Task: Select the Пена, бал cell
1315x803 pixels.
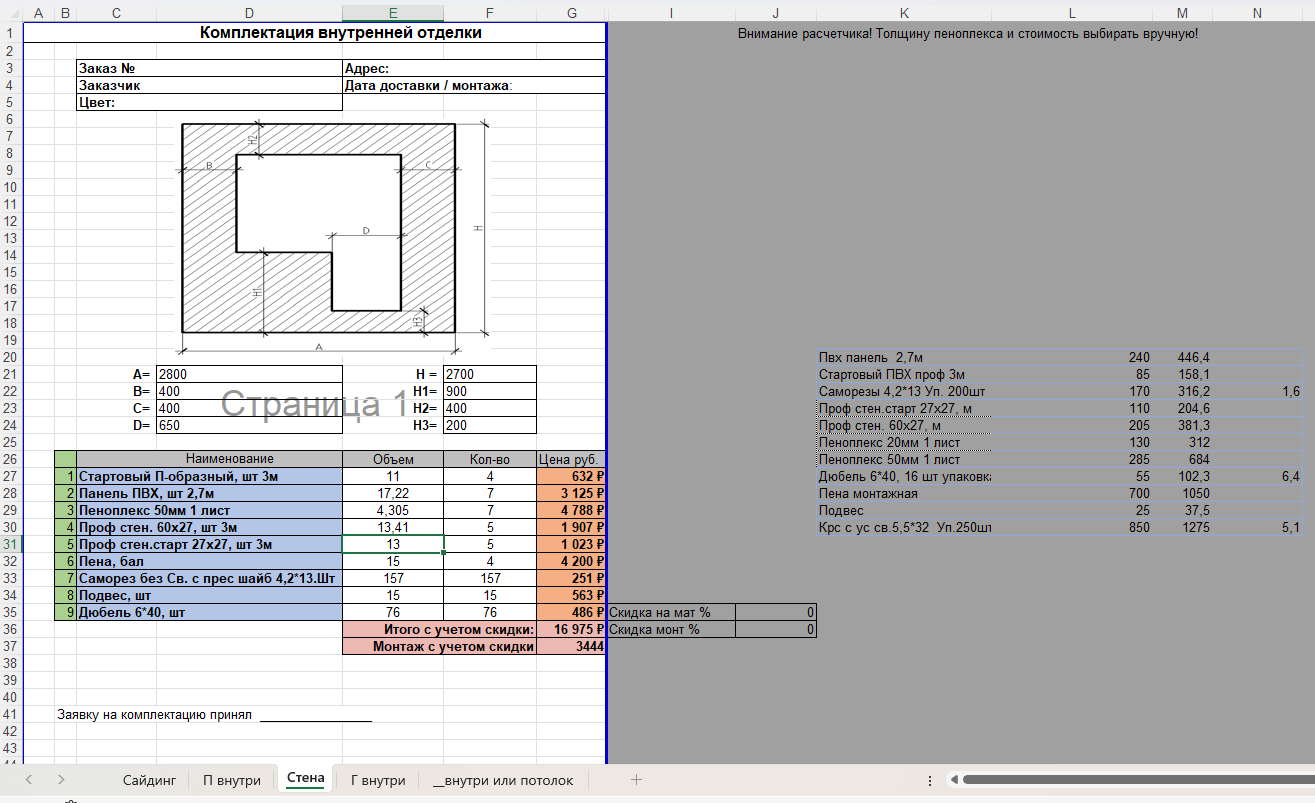Action: click(209, 561)
